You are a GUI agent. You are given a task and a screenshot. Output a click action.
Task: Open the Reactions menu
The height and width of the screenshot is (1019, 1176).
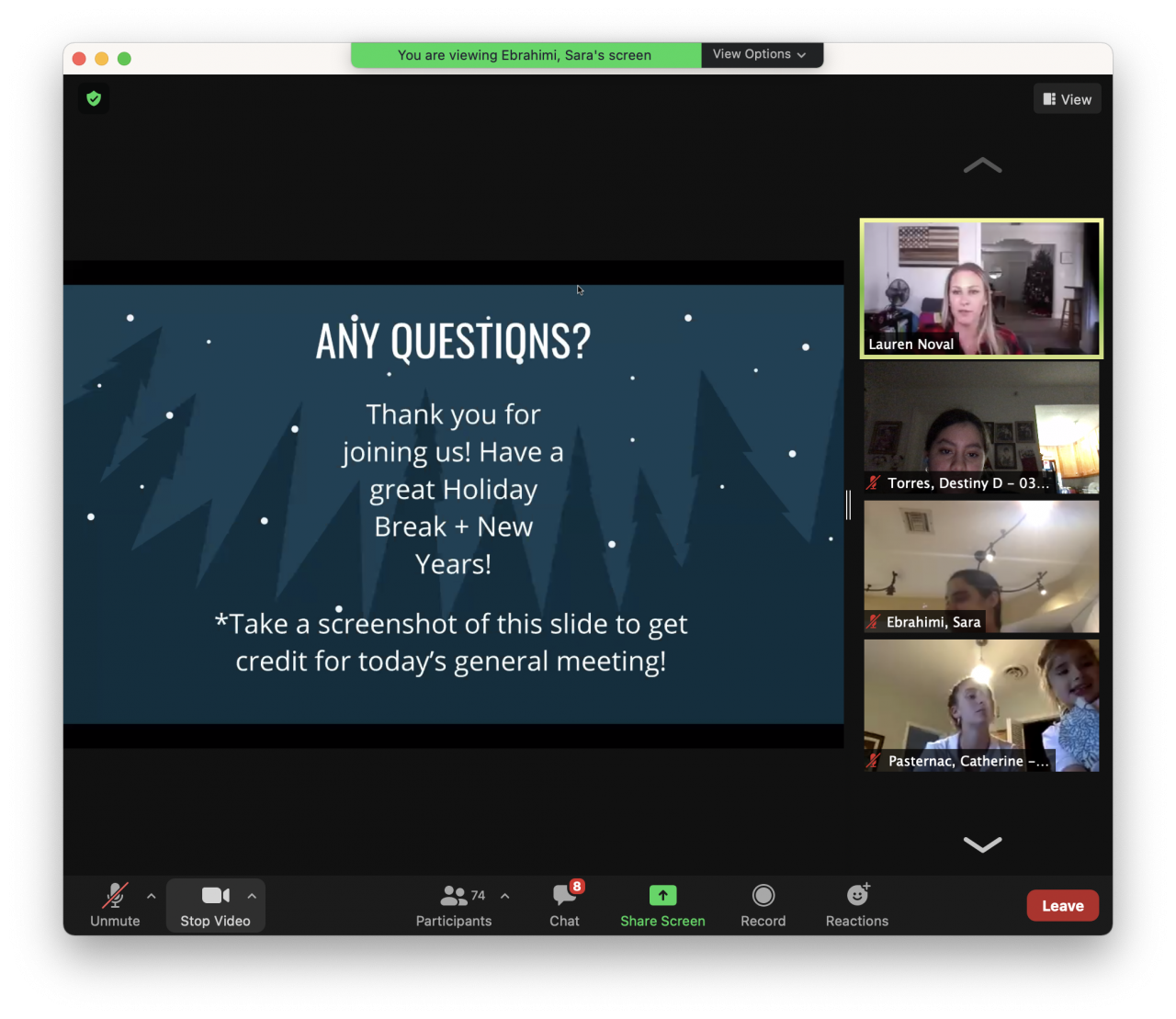pos(857,905)
